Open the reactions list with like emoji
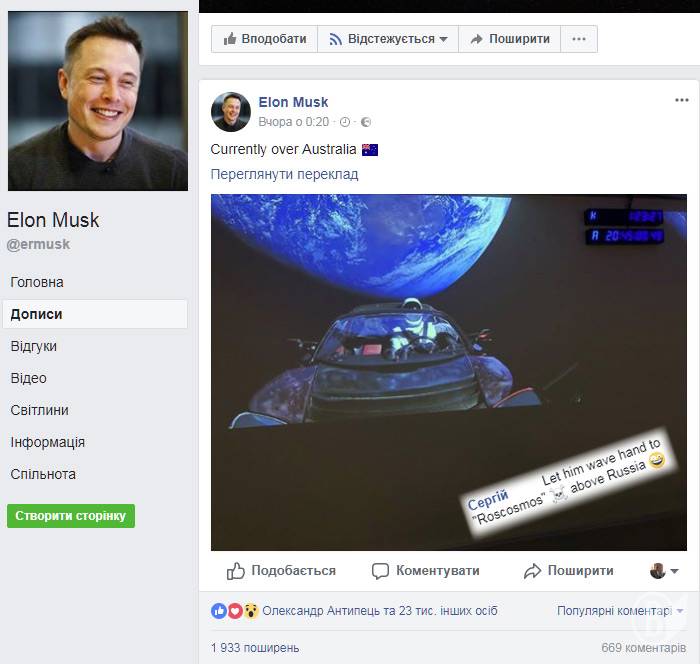This screenshot has width=700, height=664. coord(219,610)
